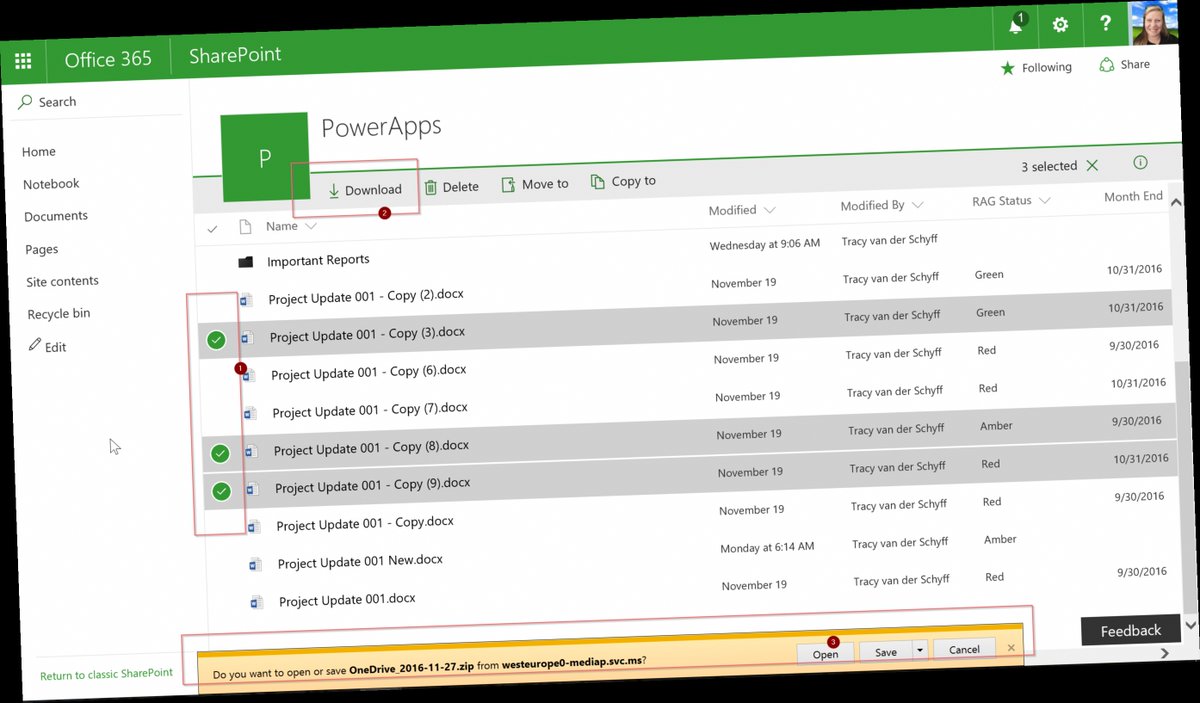Go to Home in the left navigation
The width and height of the screenshot is (1200, 703).
click(39, 152)
